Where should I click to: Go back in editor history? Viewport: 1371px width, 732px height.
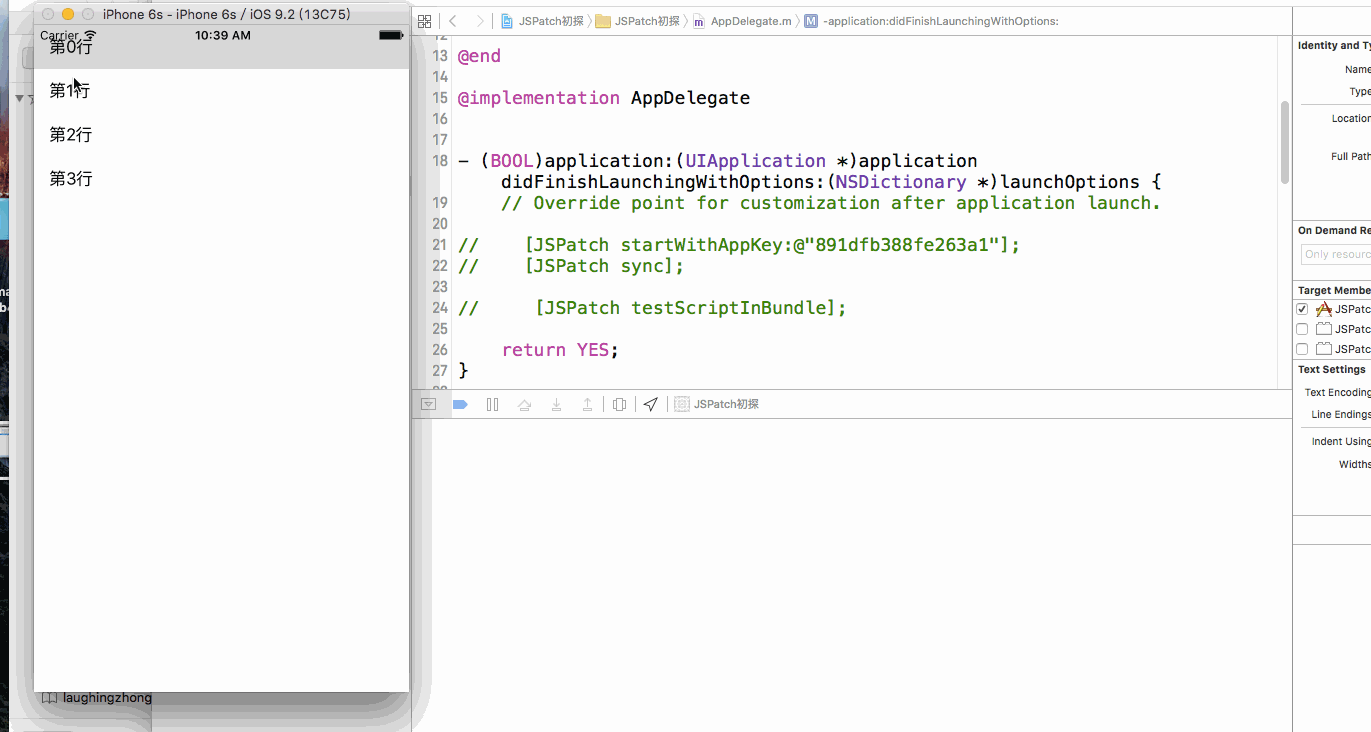pyautogui.click(x=453, y=21)
